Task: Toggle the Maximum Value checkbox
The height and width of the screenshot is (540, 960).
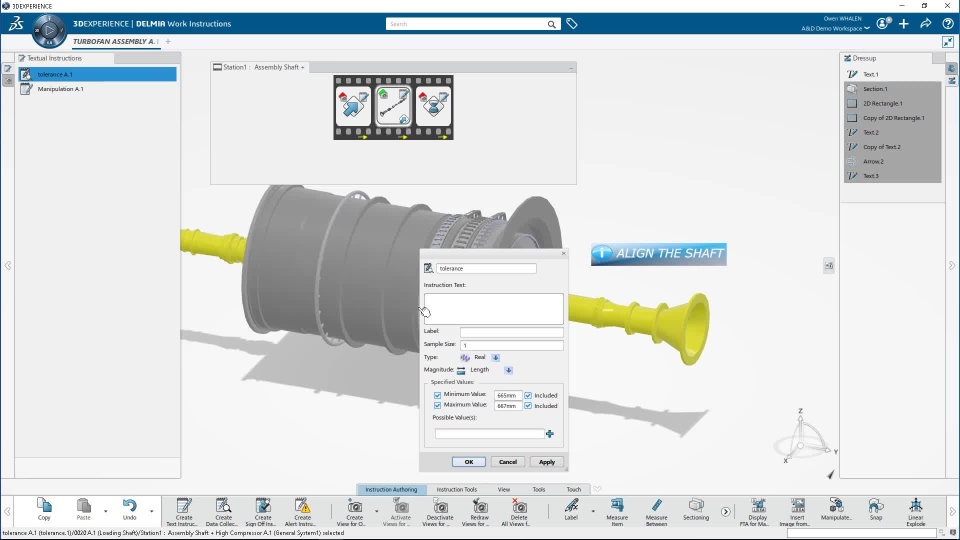Action: [437, 406]
